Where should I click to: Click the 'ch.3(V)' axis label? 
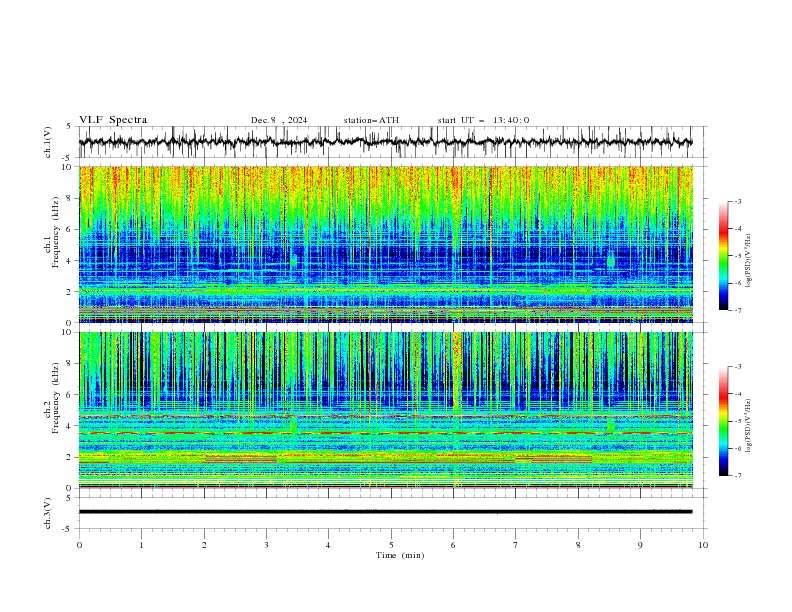pyautogui.click(x=48, y=513)
